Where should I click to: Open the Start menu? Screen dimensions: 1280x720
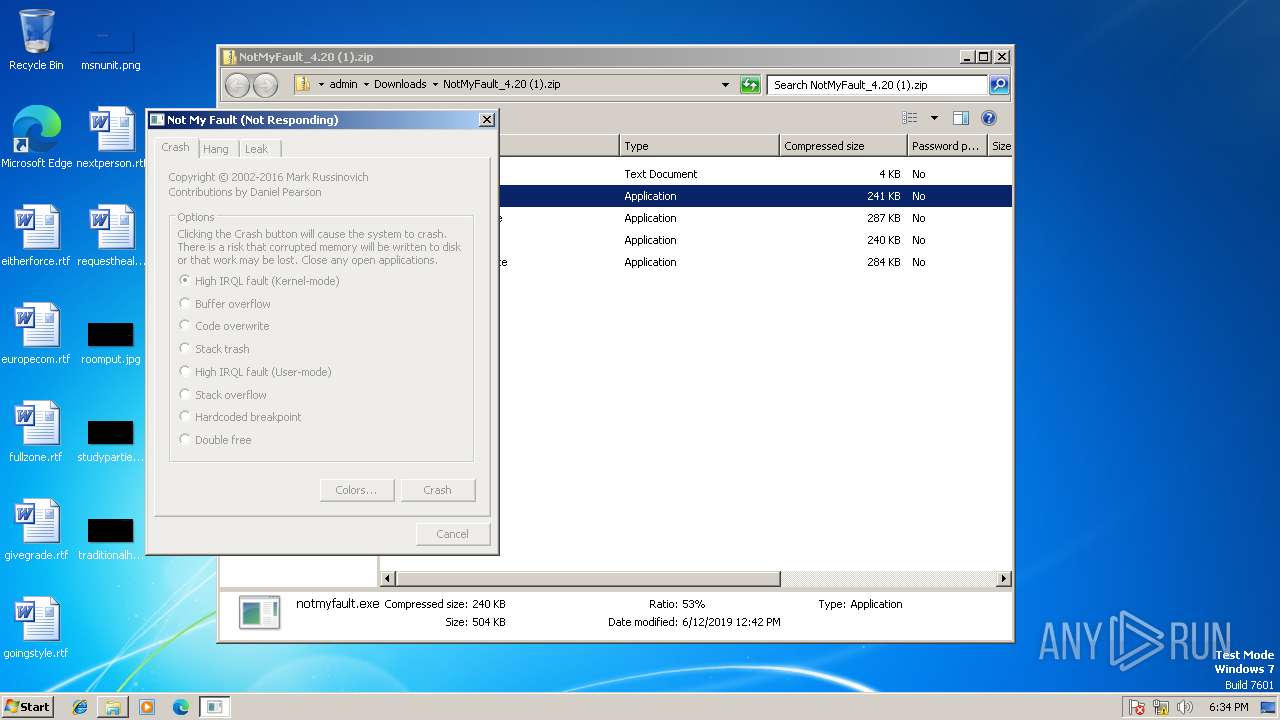28,707
